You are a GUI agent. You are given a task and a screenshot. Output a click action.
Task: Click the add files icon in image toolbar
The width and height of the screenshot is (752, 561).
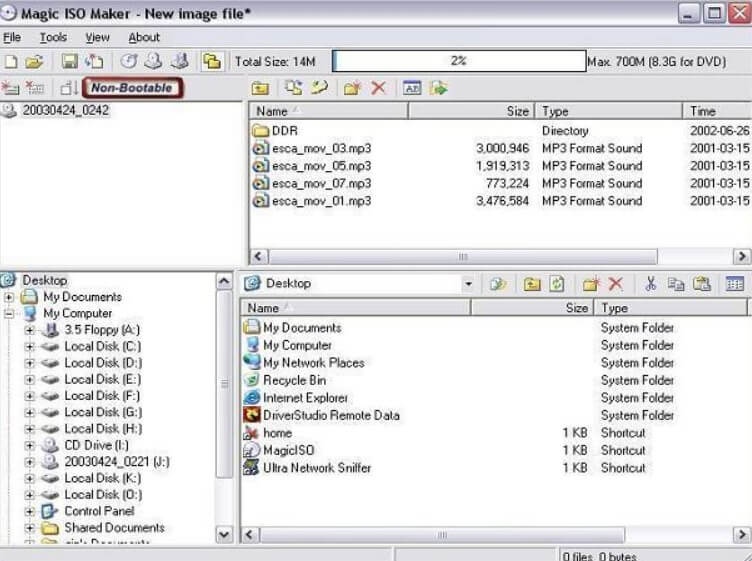coord(294,88)
